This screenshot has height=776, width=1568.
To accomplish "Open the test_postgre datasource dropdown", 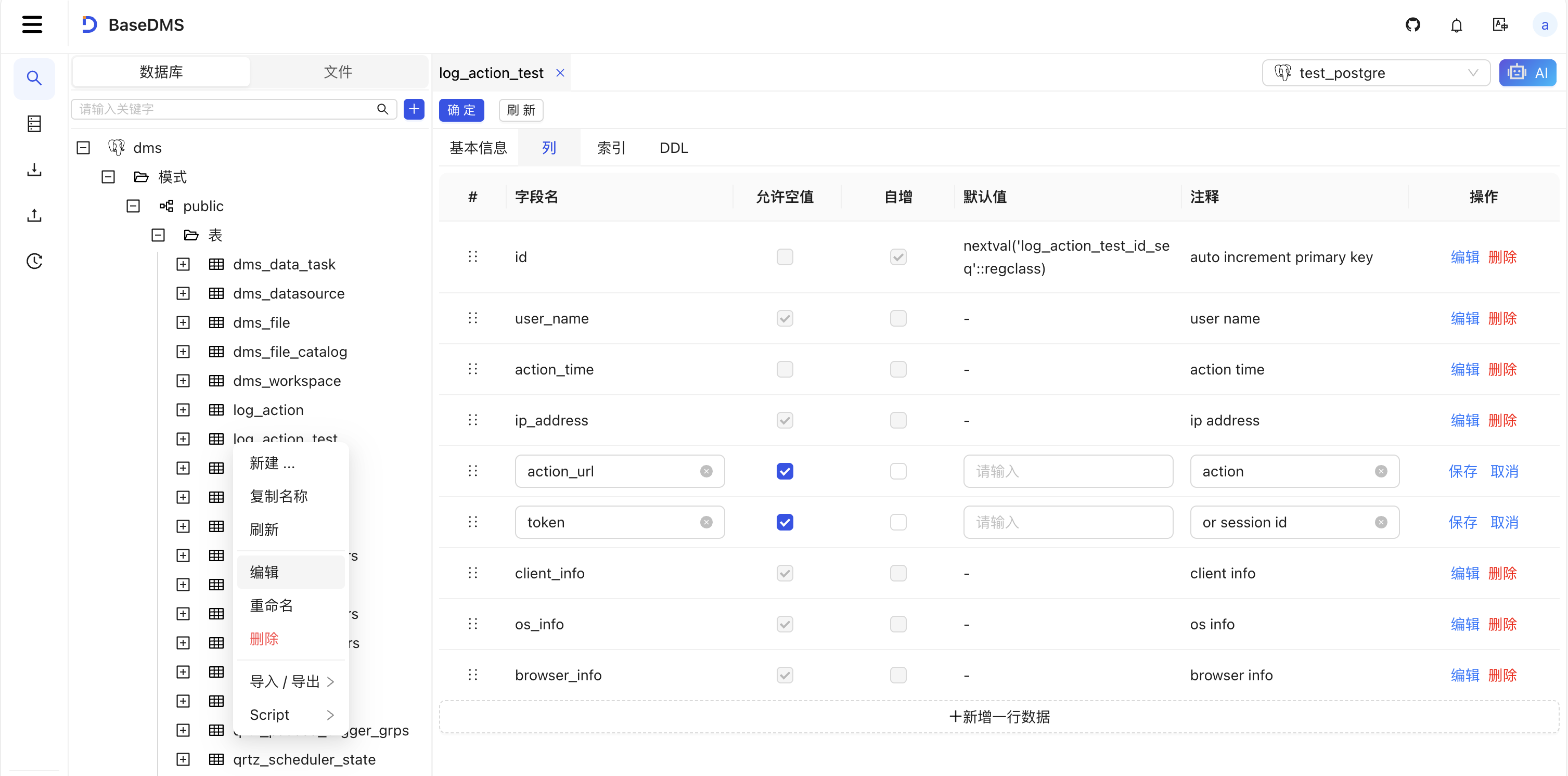I will 1376,73.
